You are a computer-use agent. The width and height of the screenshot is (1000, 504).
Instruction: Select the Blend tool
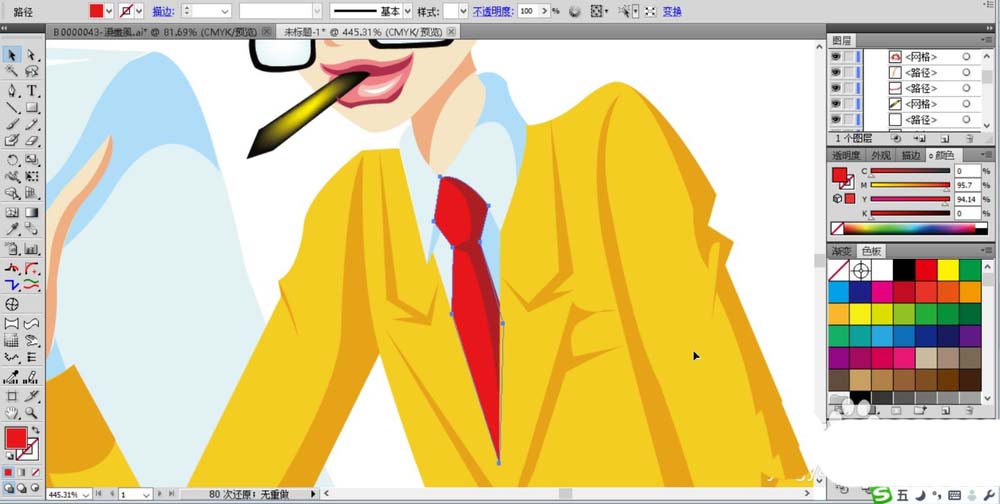point(31,229)
